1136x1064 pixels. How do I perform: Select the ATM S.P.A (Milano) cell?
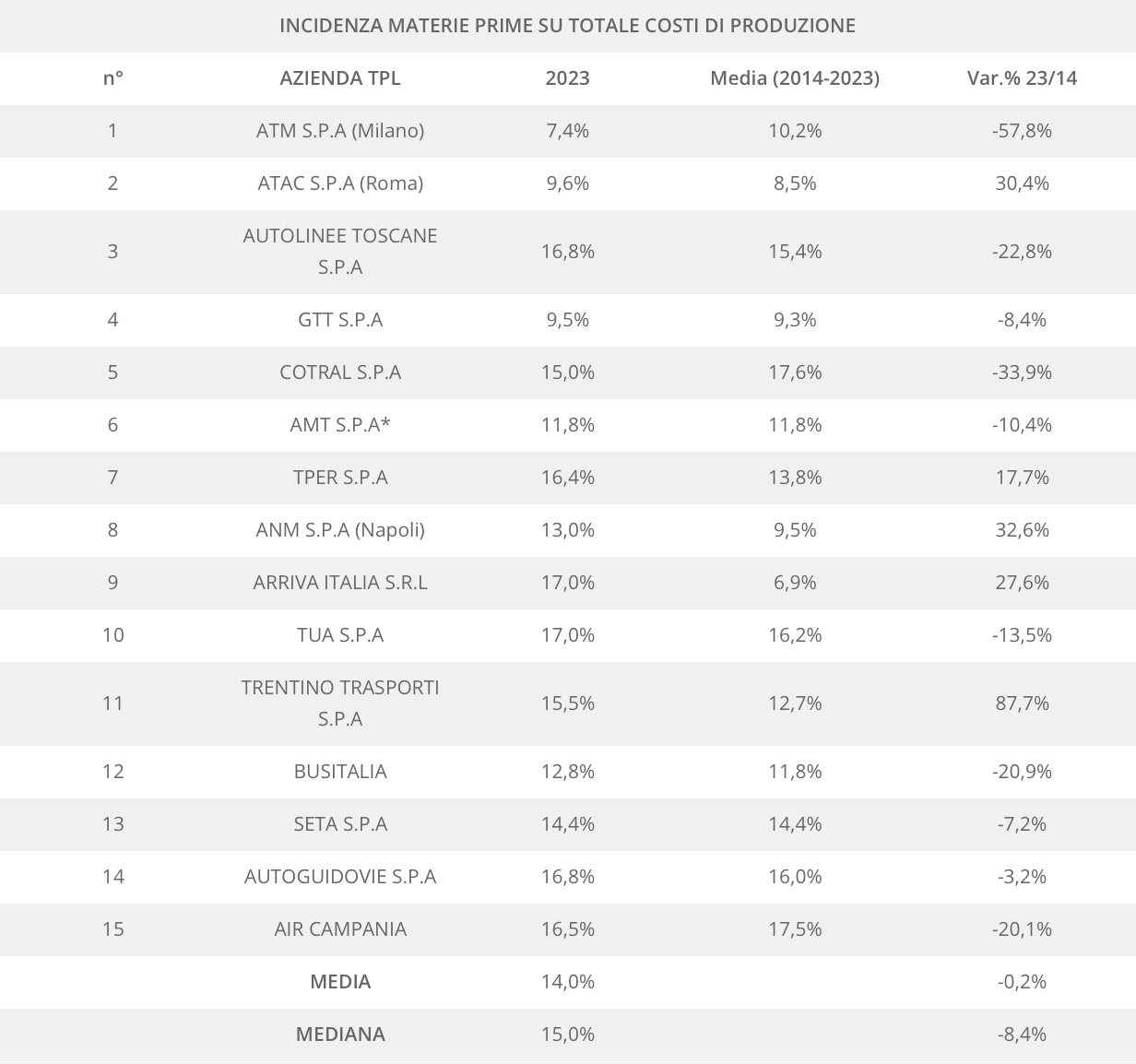point(340,131)
